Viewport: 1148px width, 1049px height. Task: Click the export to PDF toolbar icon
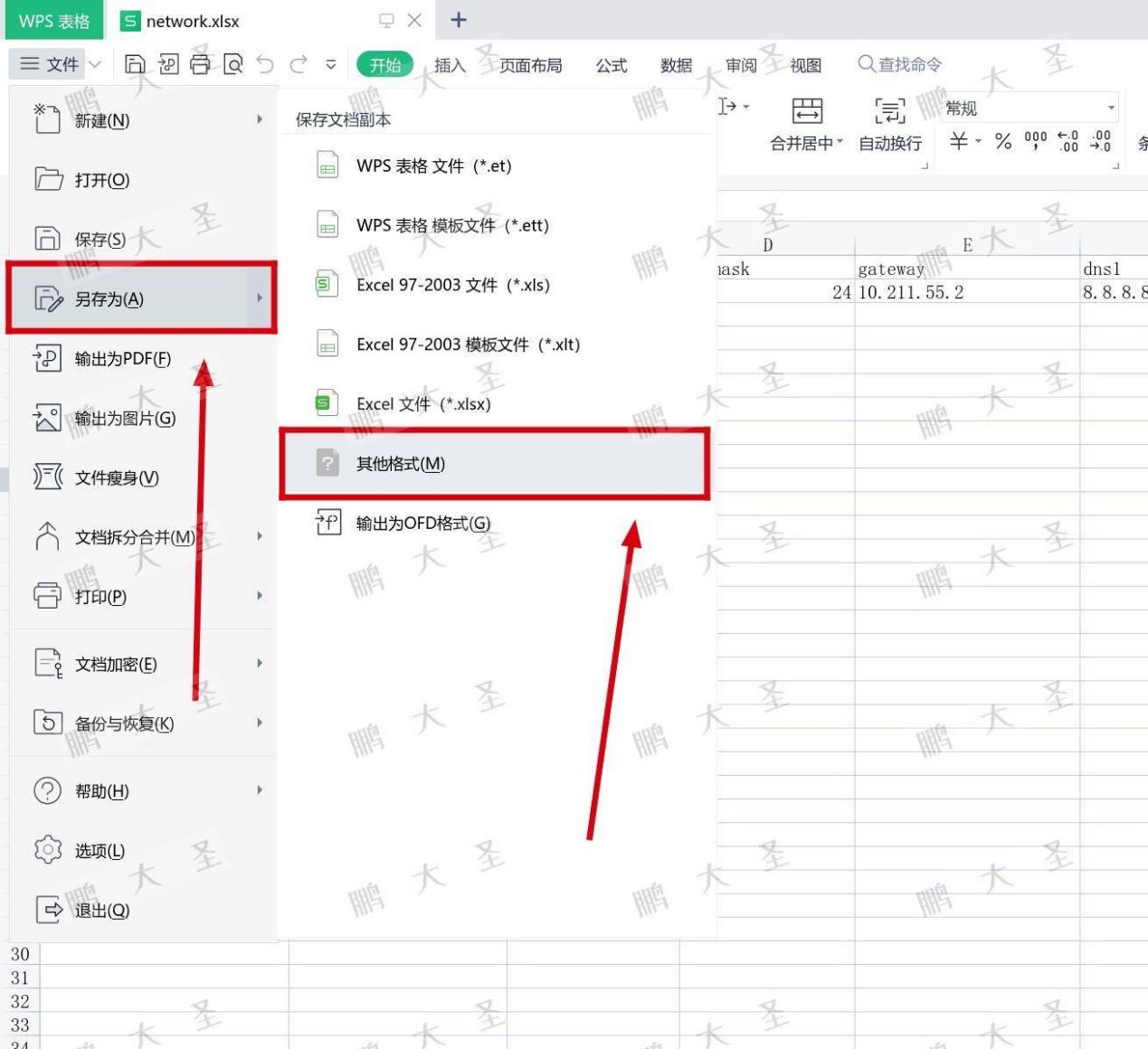(168, 64)
